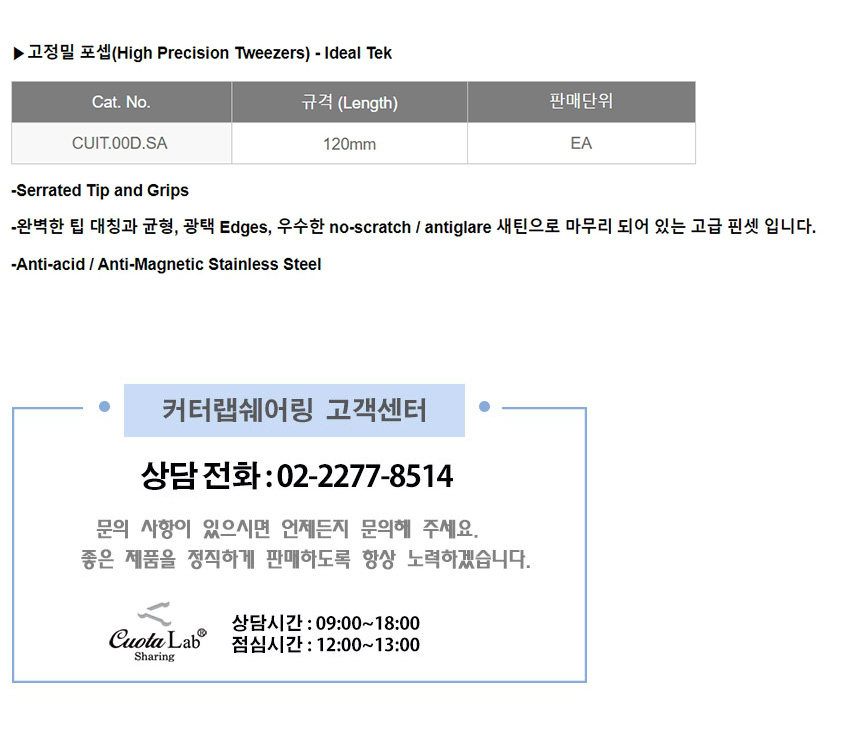Screen dimensions: 850x737
Task: Select the 고정밀 포셉 High Precision Tweezers heading
Action: (x=209, y=54)
